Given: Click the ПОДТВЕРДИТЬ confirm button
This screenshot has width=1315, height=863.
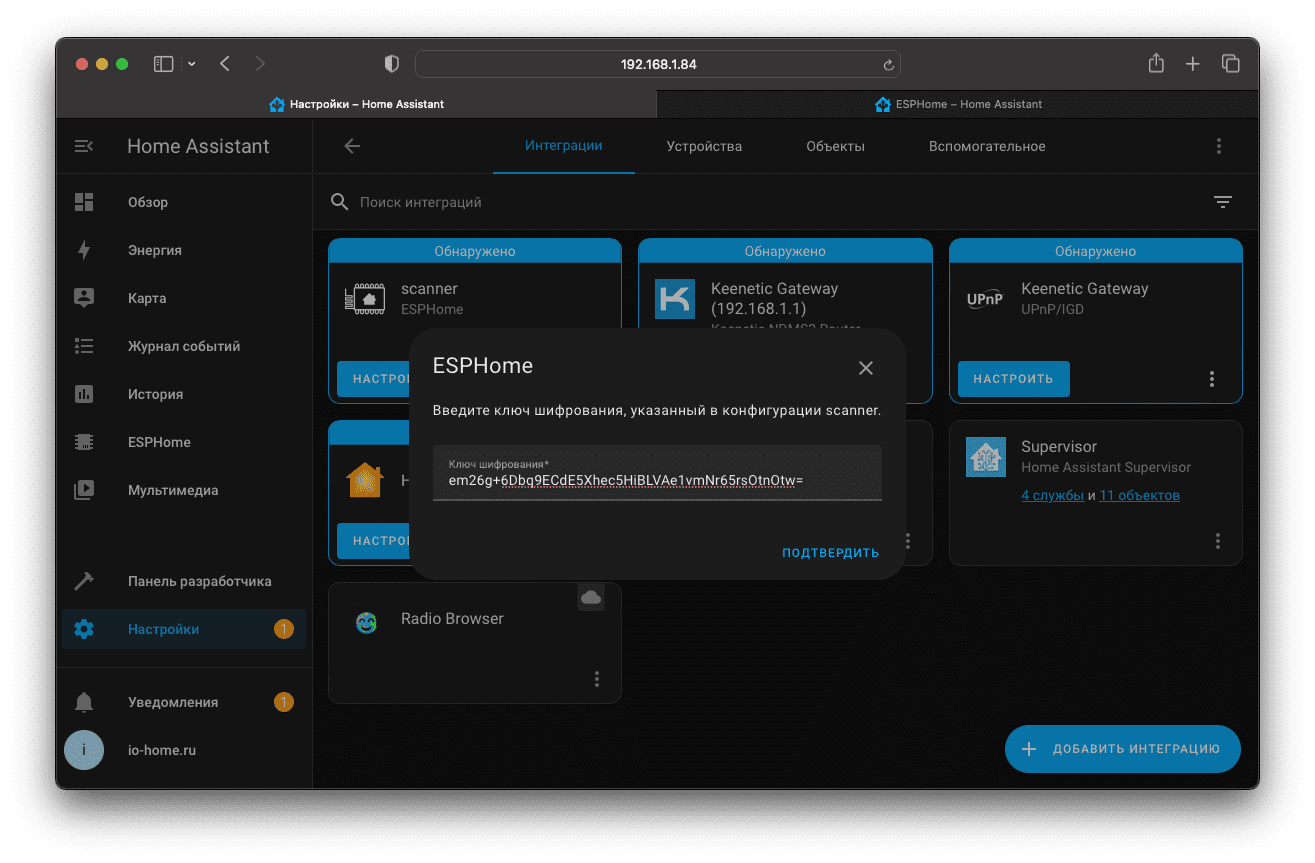Looking at the screenshot, I should click(830, 553).
